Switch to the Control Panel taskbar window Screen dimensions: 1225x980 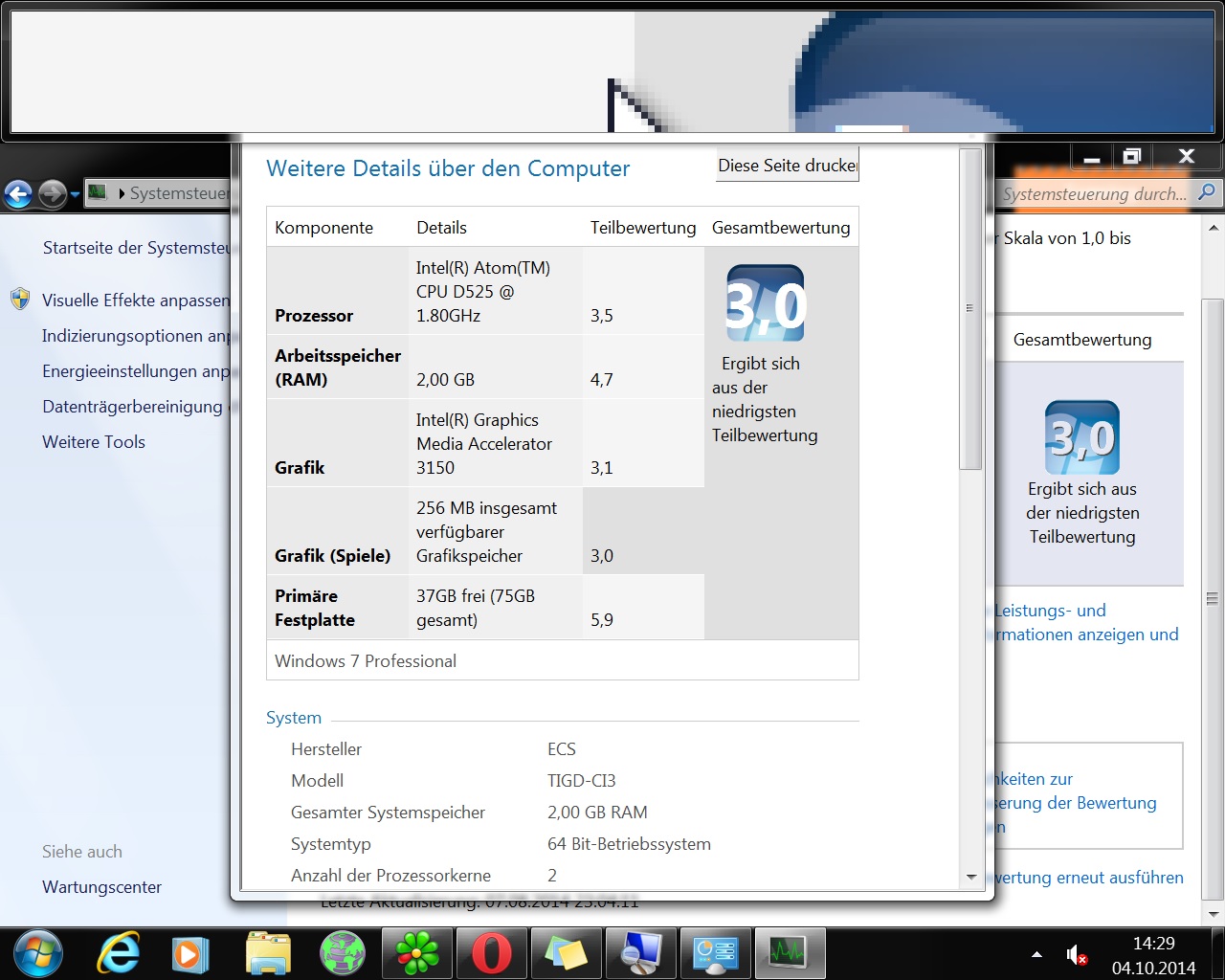click(x=715, y=954)
